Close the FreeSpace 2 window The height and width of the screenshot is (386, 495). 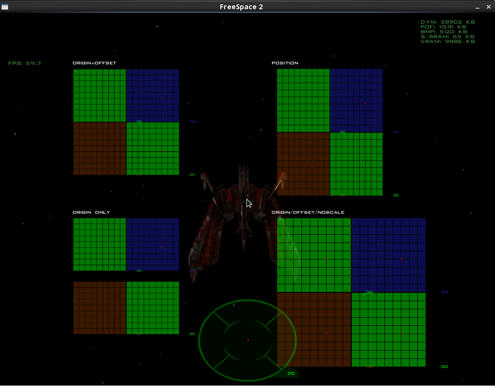click(489, 7)
